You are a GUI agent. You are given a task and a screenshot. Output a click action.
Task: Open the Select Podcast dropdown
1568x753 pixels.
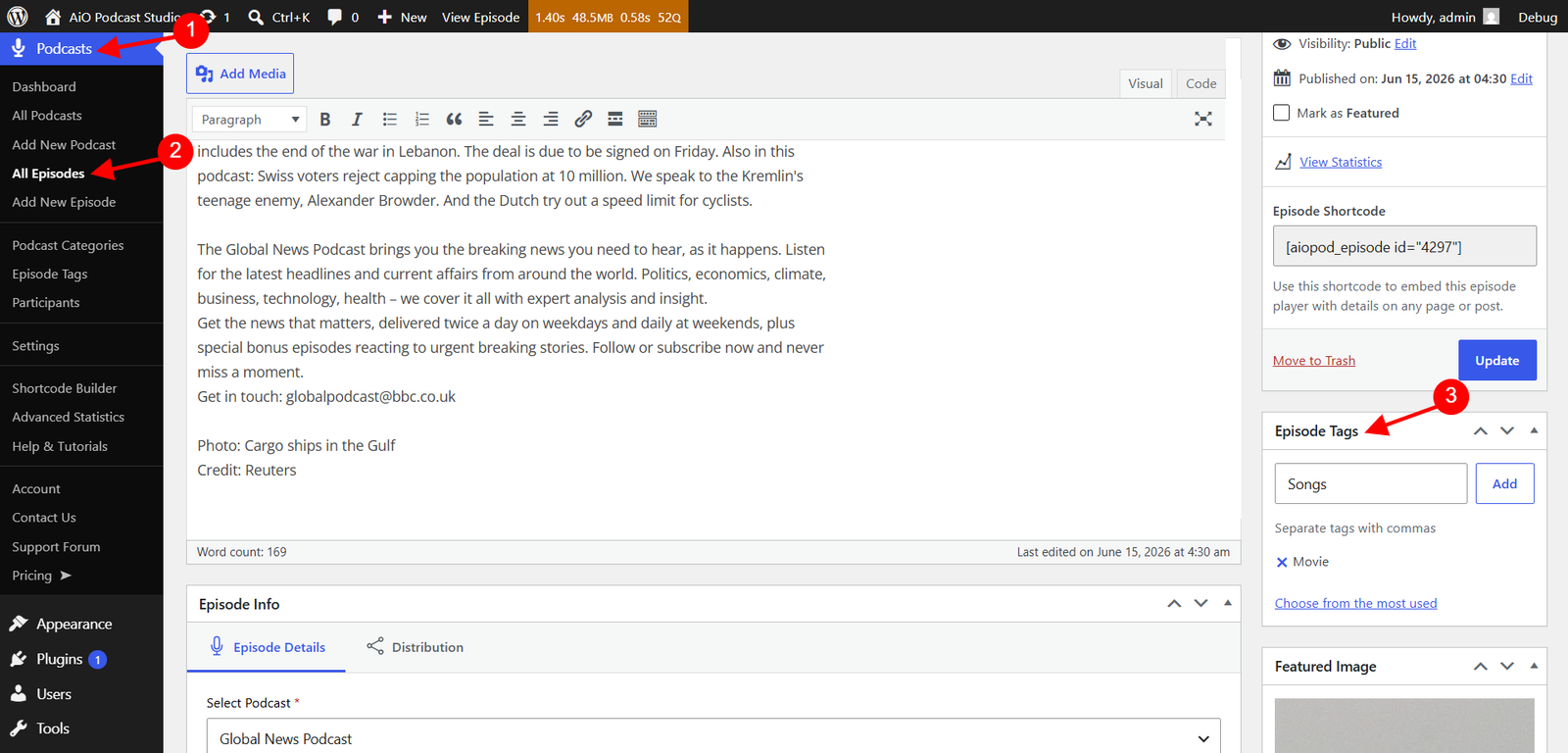[713, 738]
